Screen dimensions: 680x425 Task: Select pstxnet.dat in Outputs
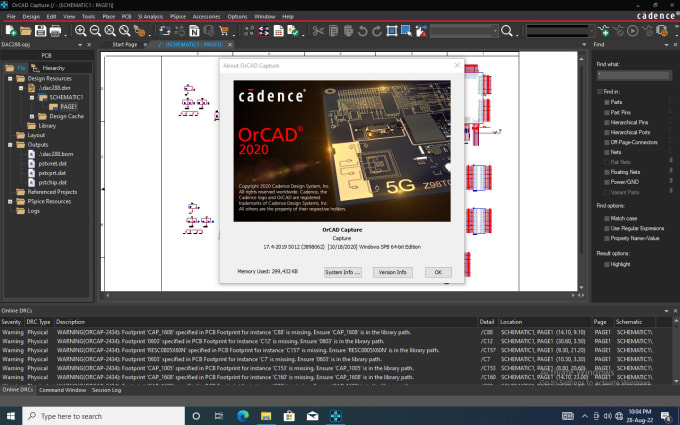(52, 163)
